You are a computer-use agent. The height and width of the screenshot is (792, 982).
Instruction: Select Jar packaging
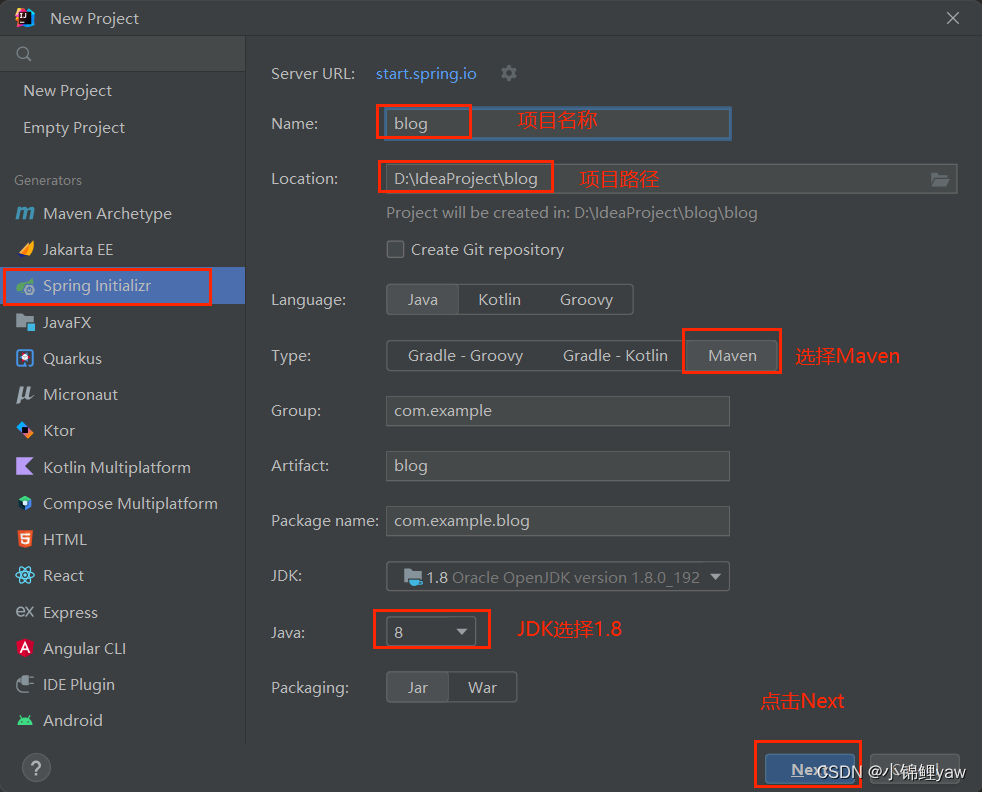click(418, 687)
